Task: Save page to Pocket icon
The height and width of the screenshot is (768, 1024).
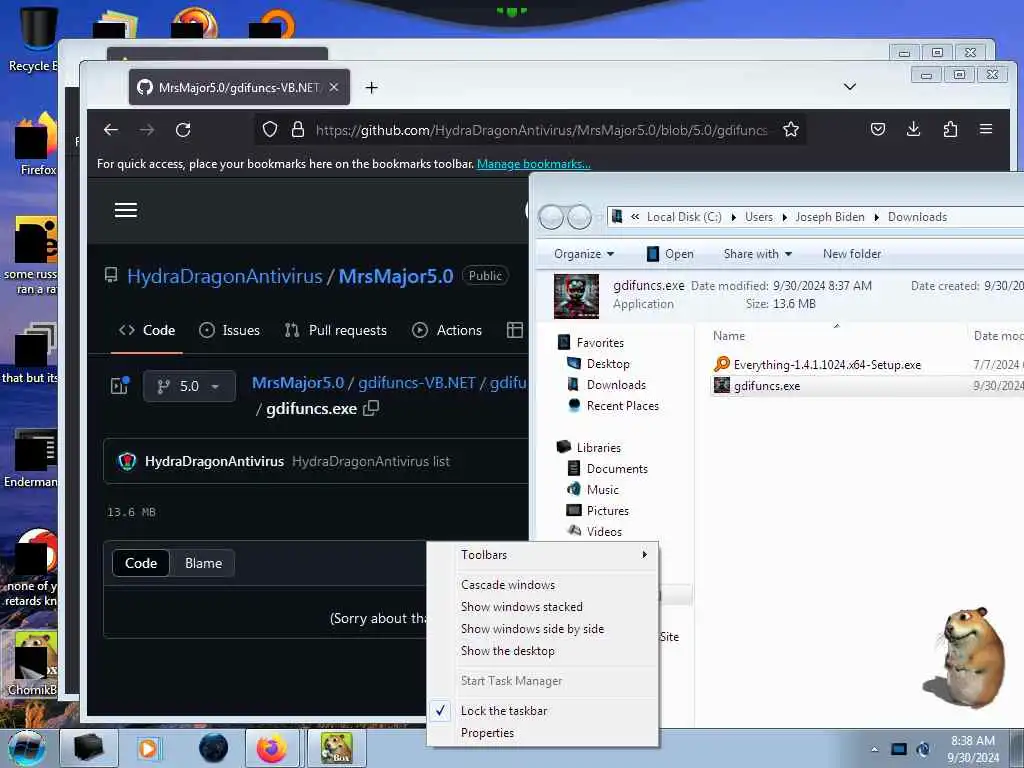Action: tap(878, 129)
